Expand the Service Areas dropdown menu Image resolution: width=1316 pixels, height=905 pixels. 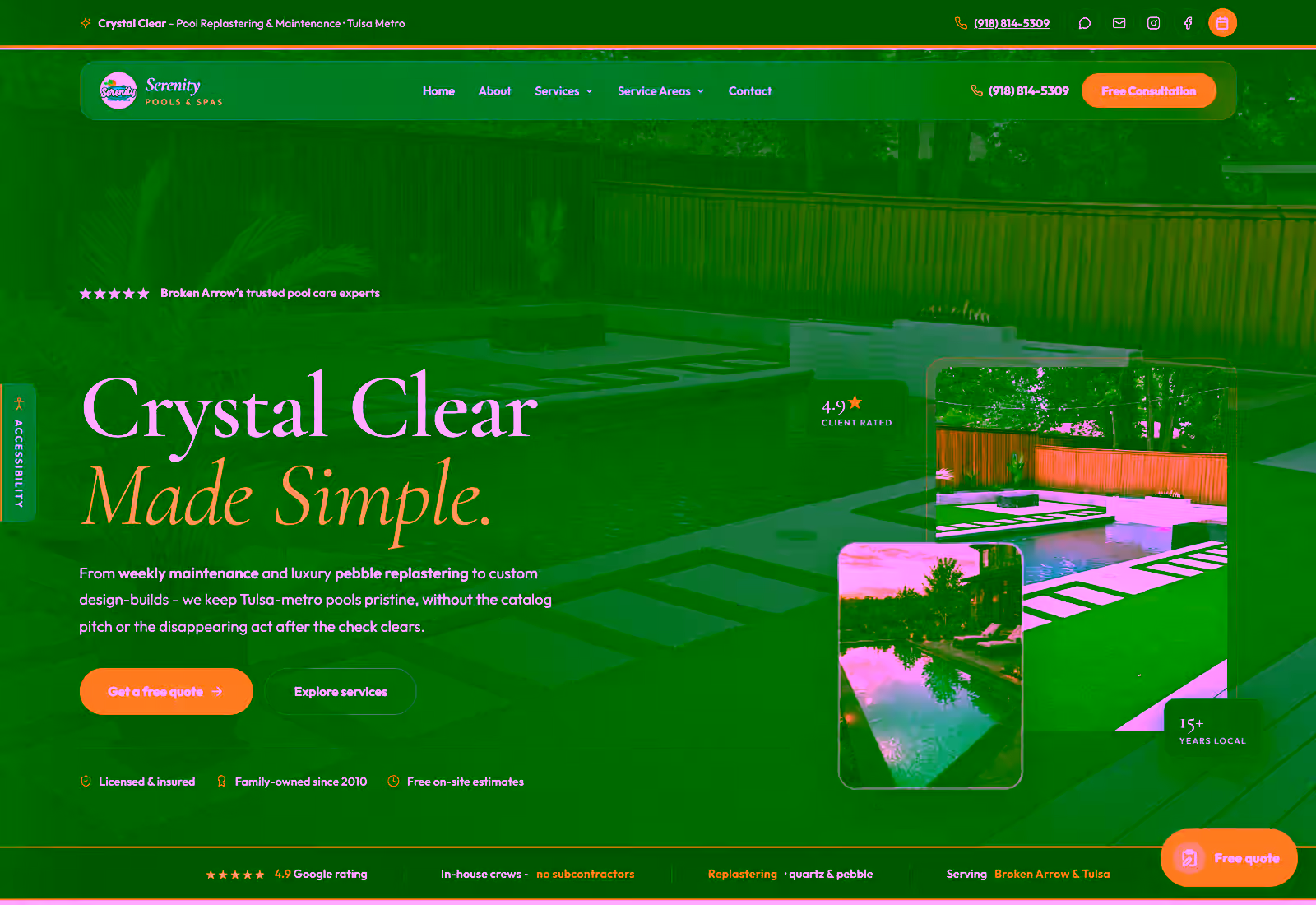[x=660, y=90]
